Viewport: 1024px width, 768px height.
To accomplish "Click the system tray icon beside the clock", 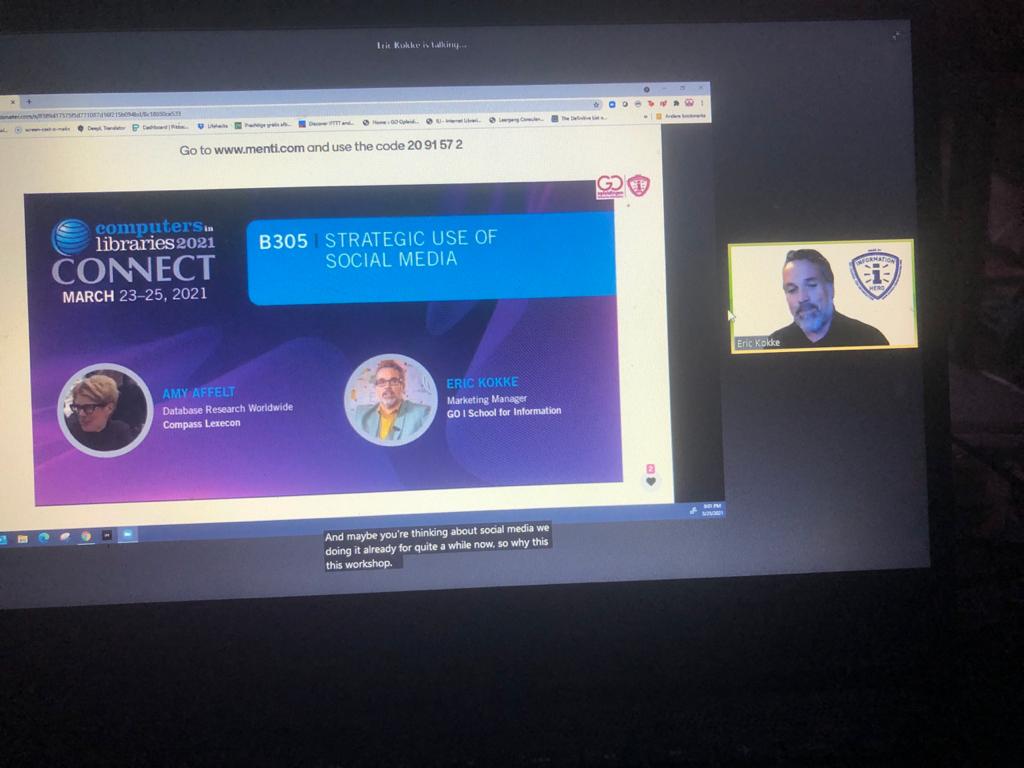I will 693,511.
